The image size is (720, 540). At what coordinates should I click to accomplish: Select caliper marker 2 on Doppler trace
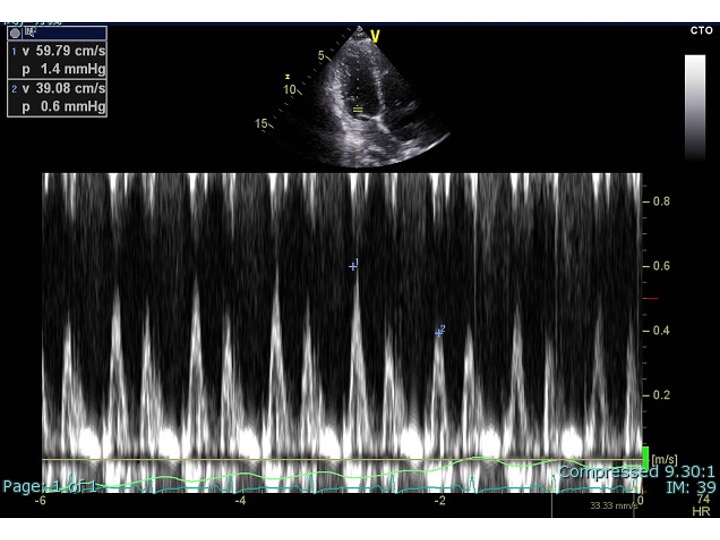click(438, 331)
